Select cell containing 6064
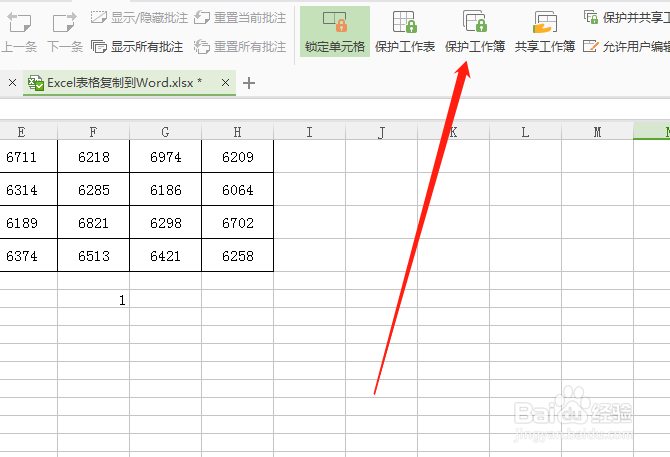The width and height of the screenshot is (670, 457). (x=238, y=190)
